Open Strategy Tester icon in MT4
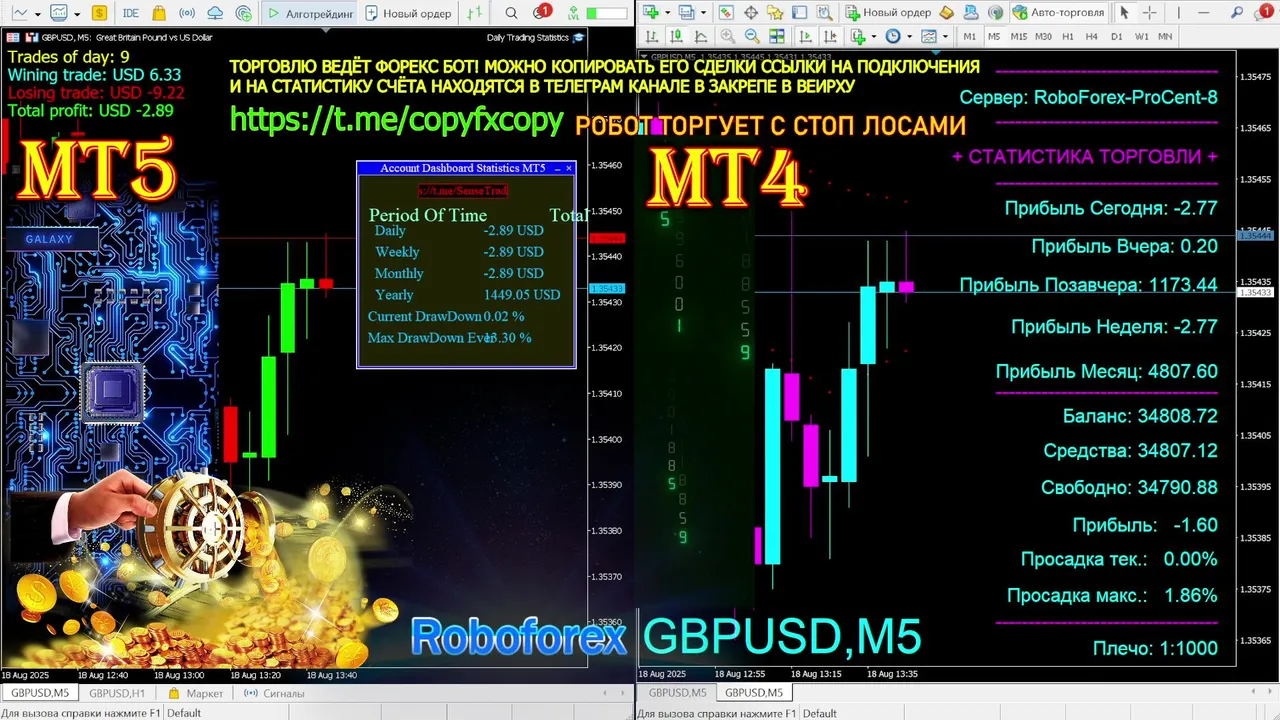1280x720 pixels. click(x=824, y=12)
